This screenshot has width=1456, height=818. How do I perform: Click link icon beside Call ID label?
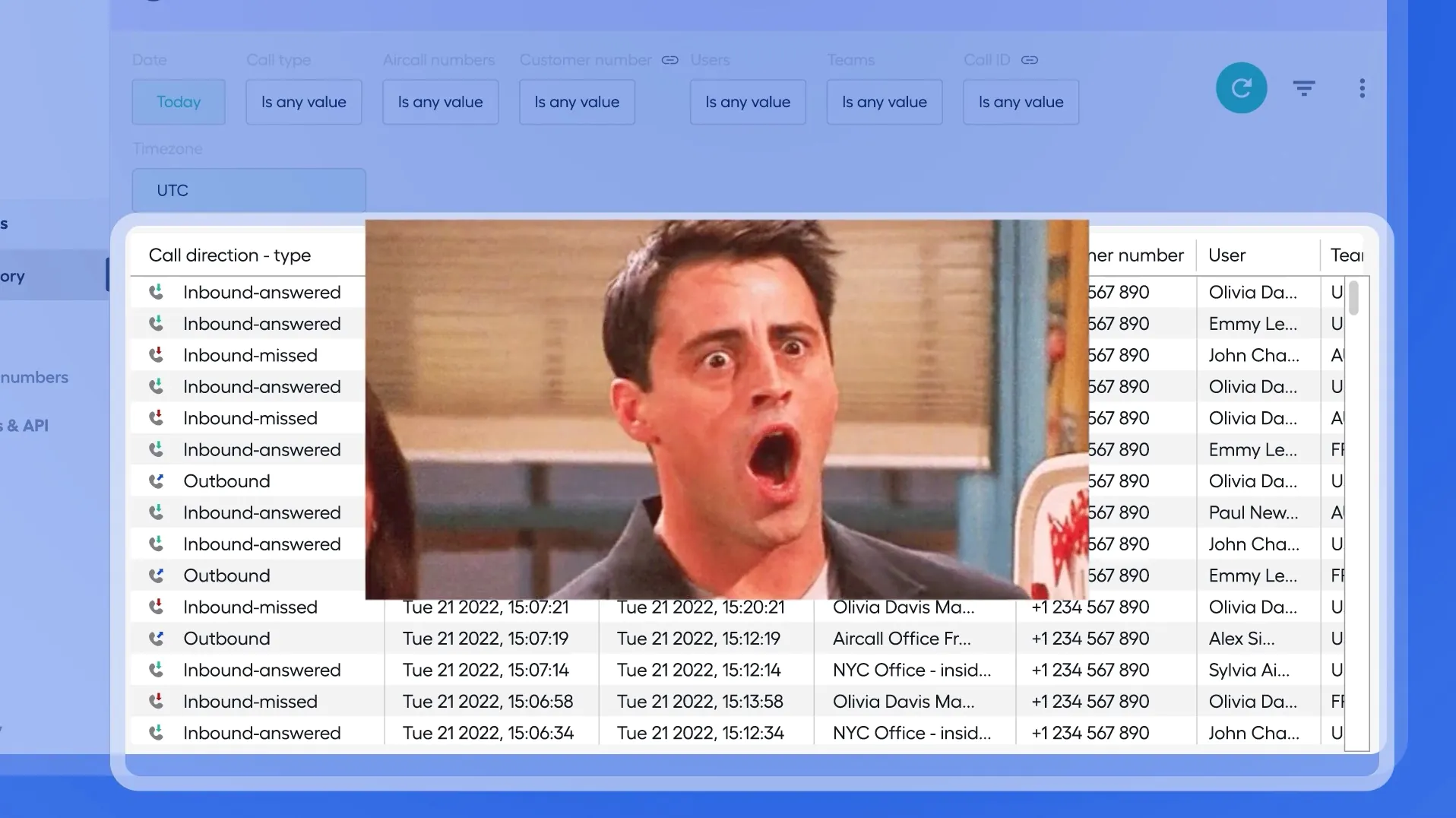tap(1029, 60)
